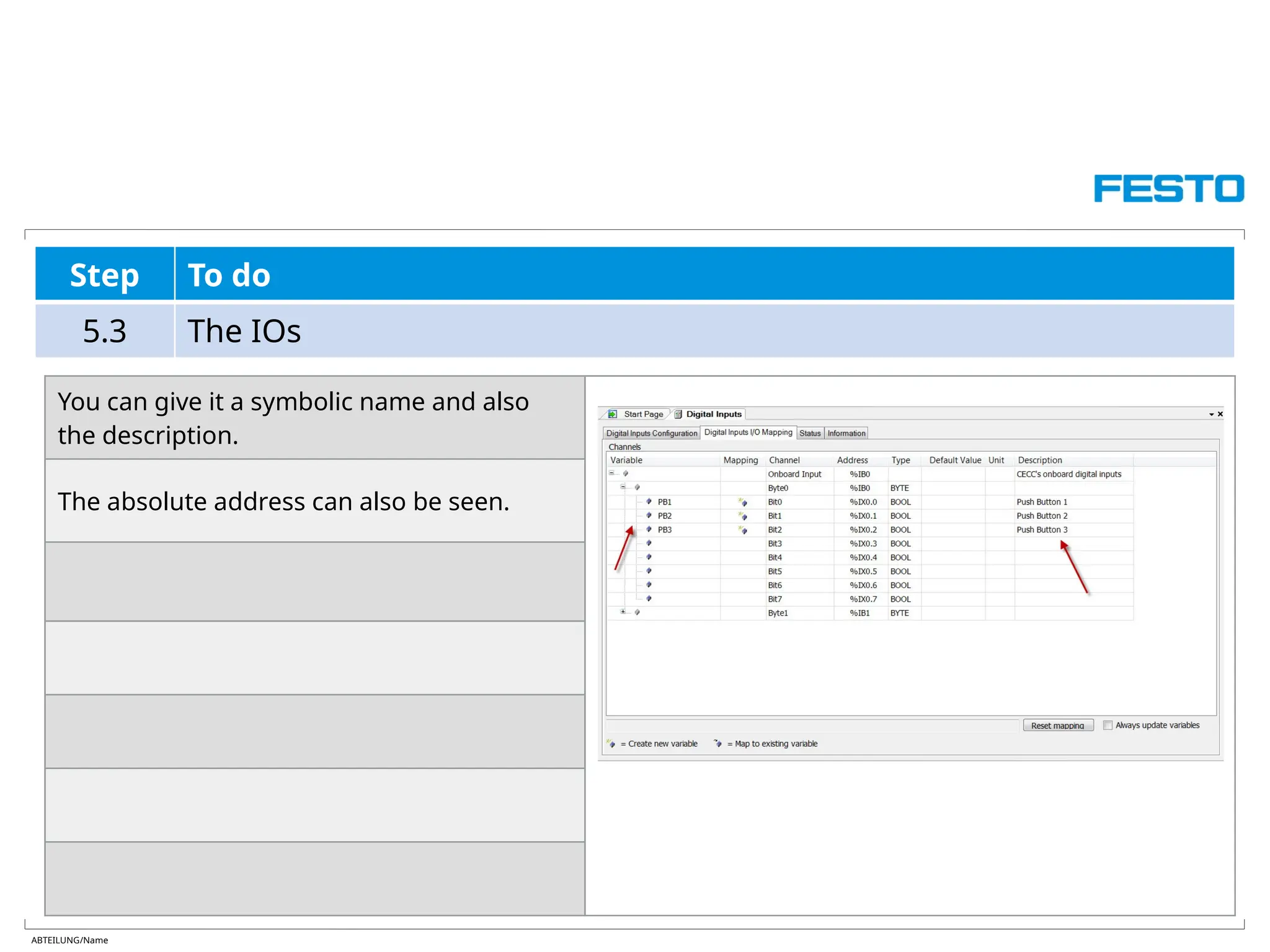Viewport: 1270px width, 952px height.
Task: Collapse the Byte0 tree node
Action: [x=623, y=487]
